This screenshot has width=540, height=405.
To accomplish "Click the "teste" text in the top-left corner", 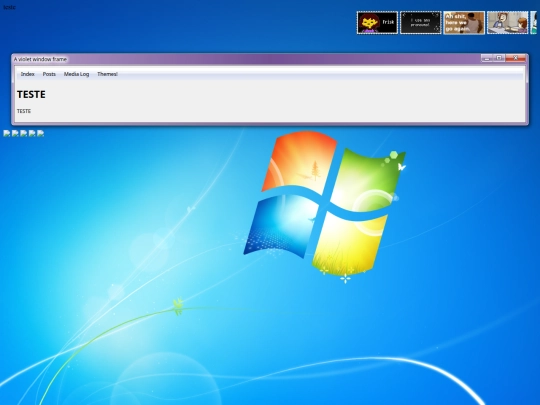I will 9,7.
